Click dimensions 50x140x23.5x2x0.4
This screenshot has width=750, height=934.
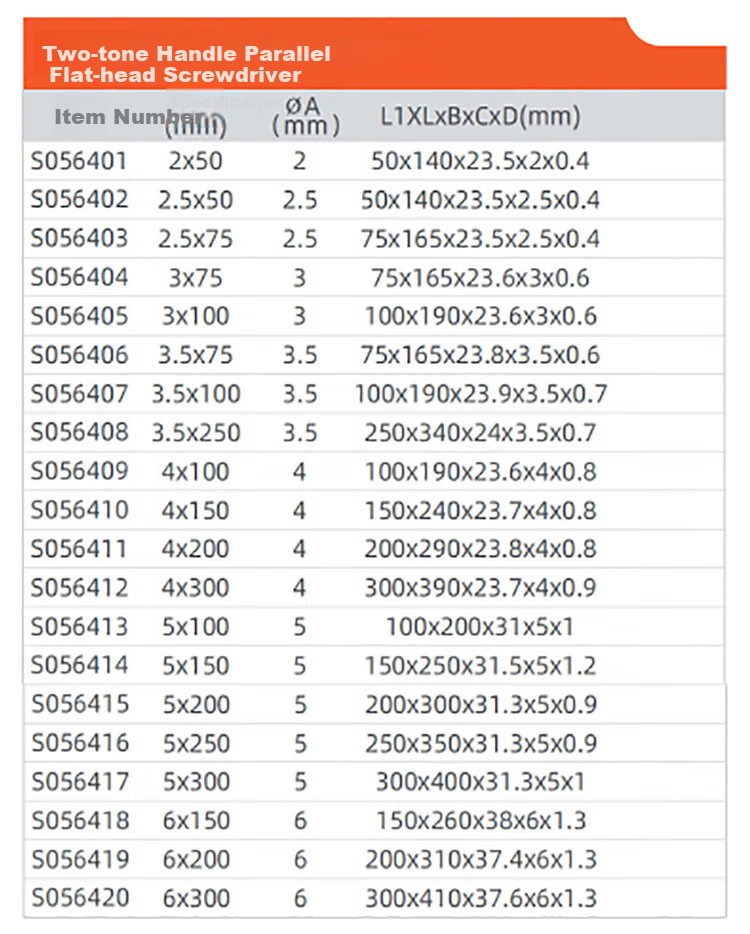pyautogui.click(x=480, y=161)
